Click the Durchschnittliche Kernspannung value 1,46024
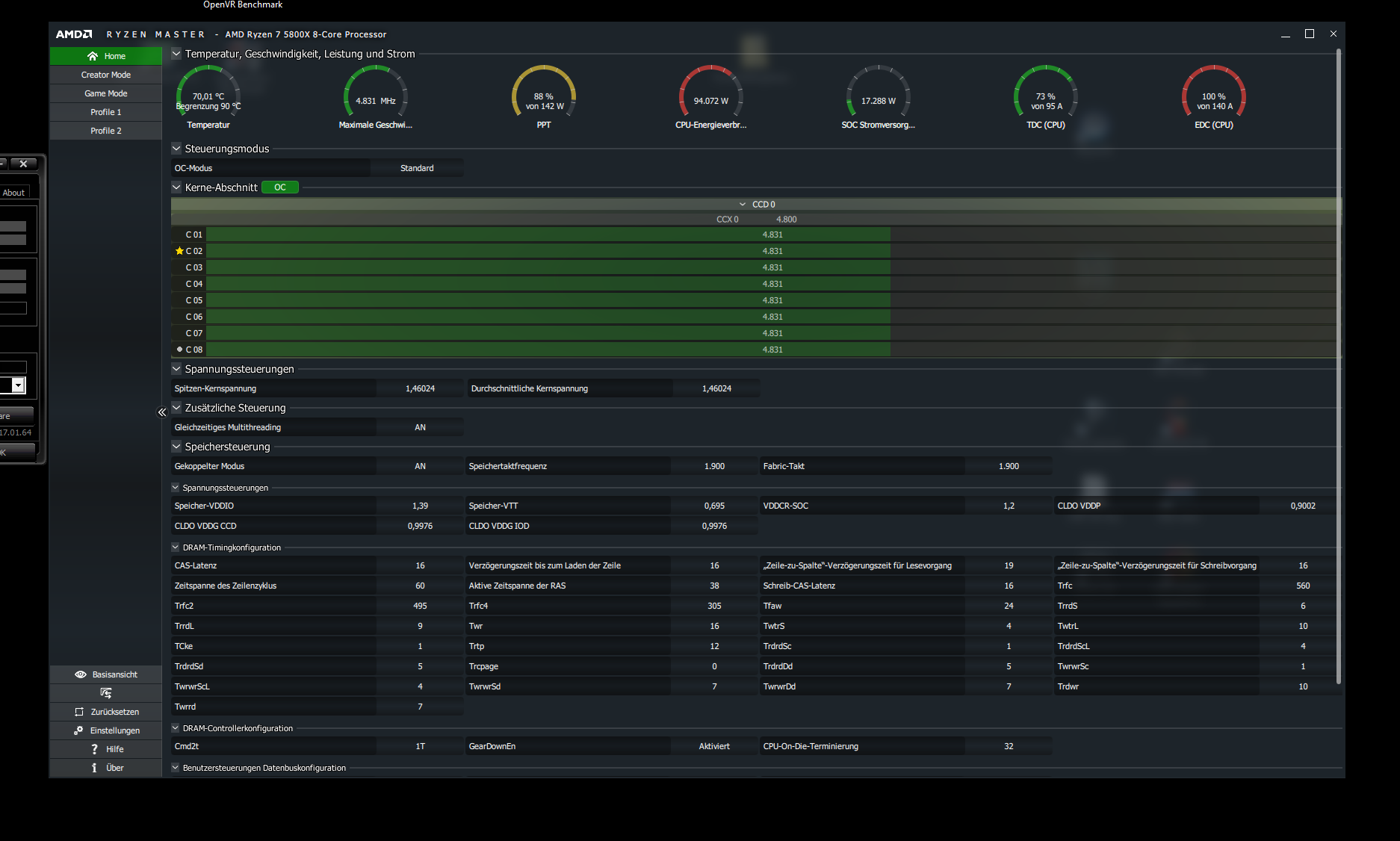The image size is (1400, 841). [716, 388]
